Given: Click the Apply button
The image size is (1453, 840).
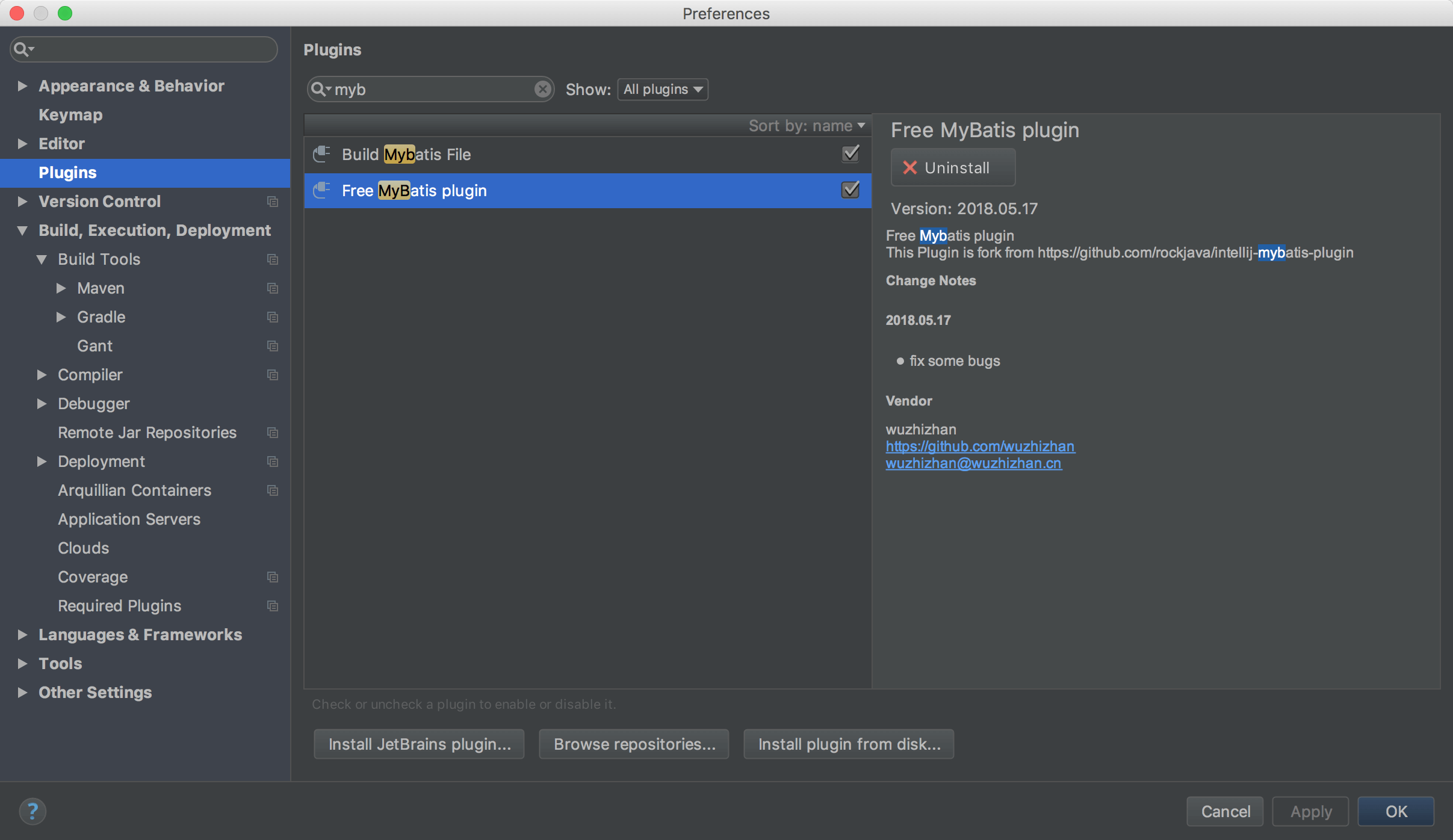Looking at the screenshot, I should (x=1311, y=812).
